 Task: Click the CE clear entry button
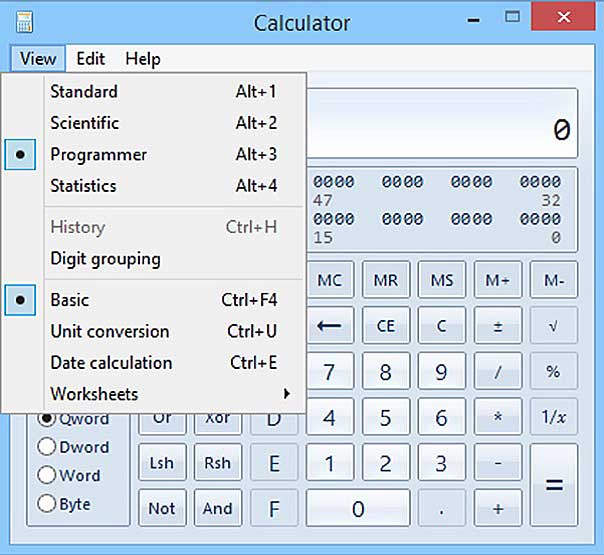pyautogui.click(x=385, y=326)
